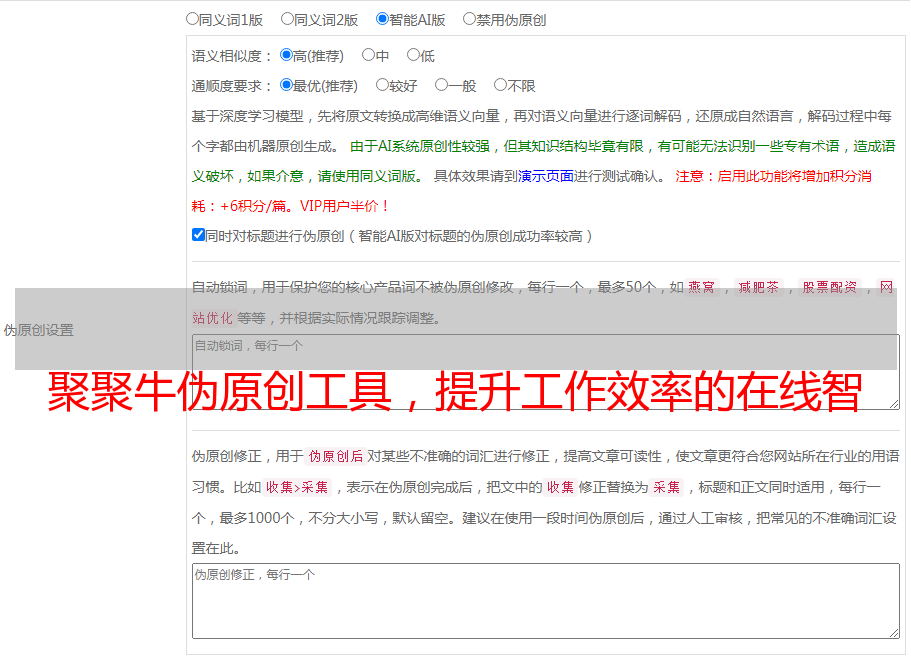Open the 演示页面 link

pos(545,176)
